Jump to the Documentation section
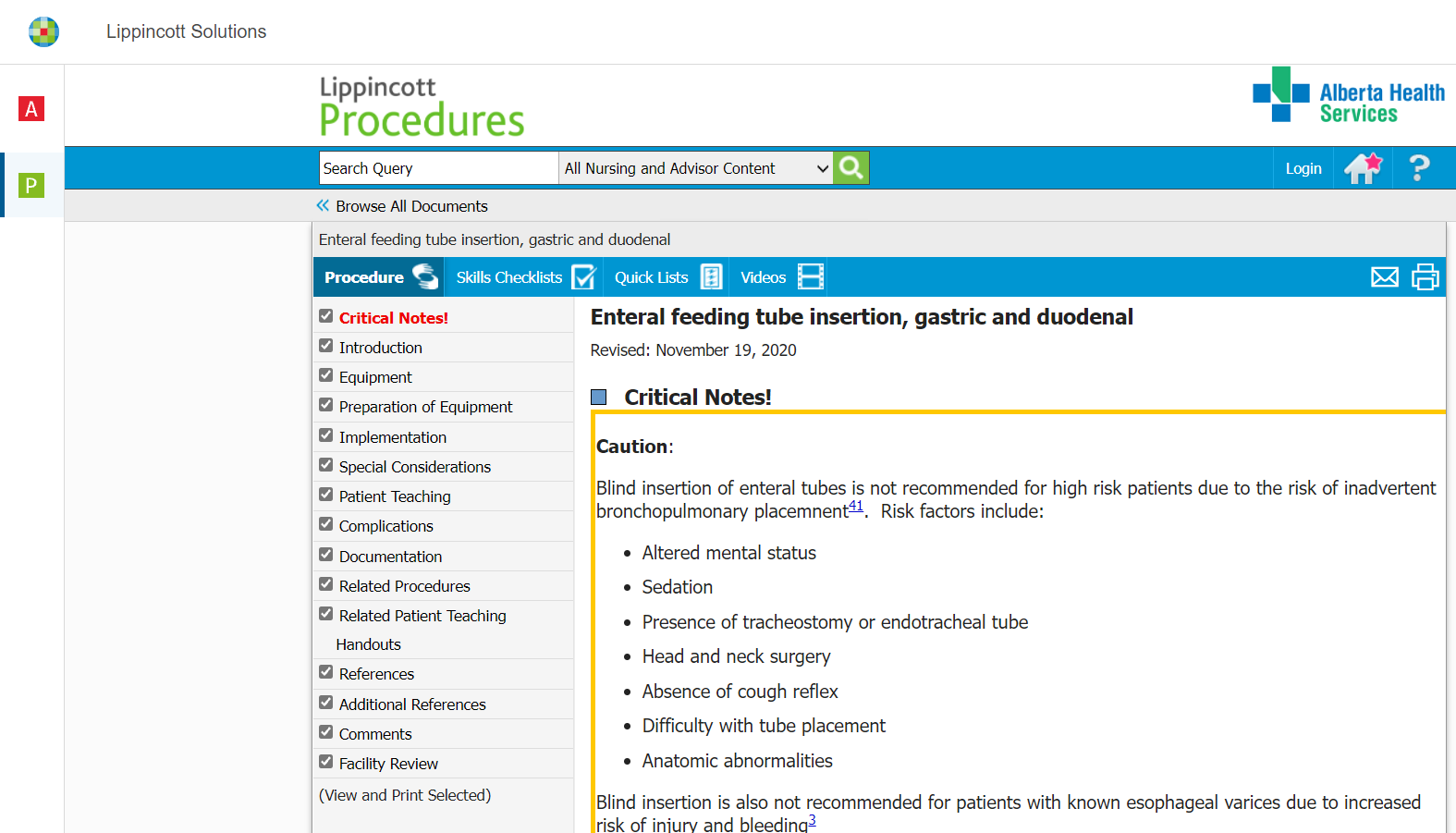This screenshot has height=833, width=1456. pos(391,557)
